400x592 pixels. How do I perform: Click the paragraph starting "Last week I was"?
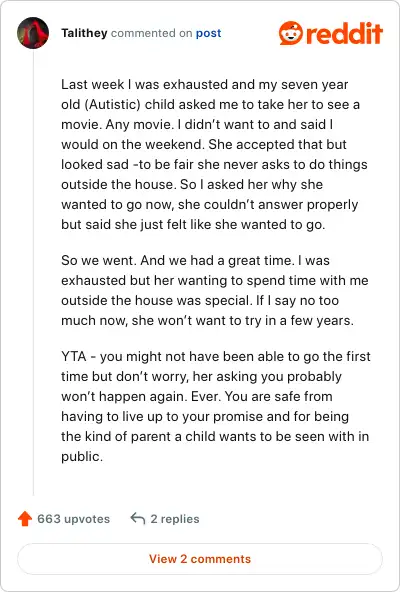click(x=213, y=154)
